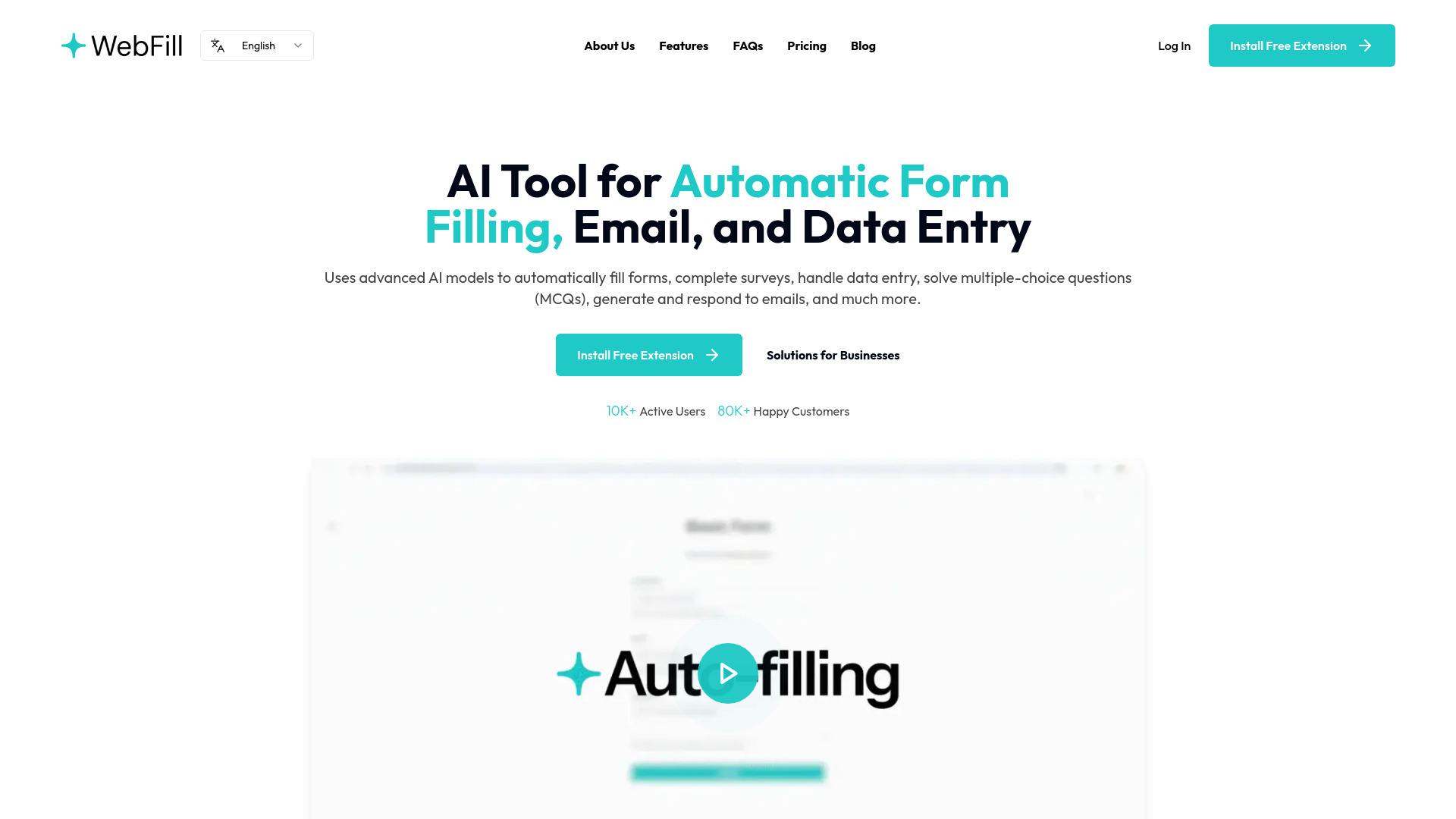Select the English language toggle option

[257, 45]
